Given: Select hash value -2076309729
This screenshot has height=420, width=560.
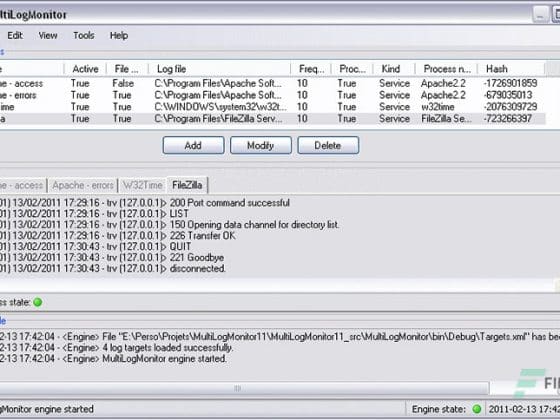Looking at the screenshot, I should coord(510,107).
